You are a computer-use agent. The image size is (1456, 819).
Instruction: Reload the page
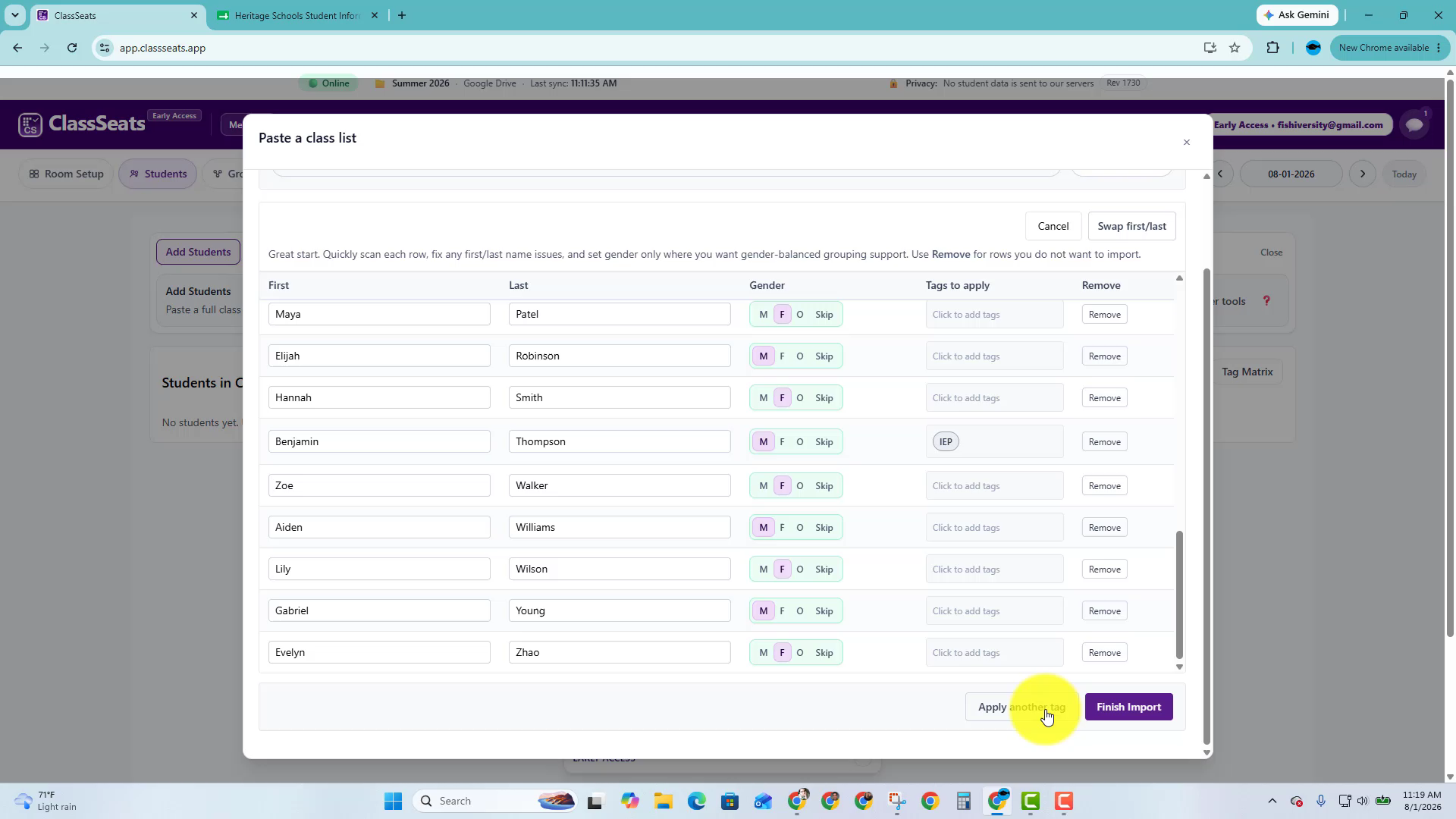pyautogui.click(x=72, y=48)
